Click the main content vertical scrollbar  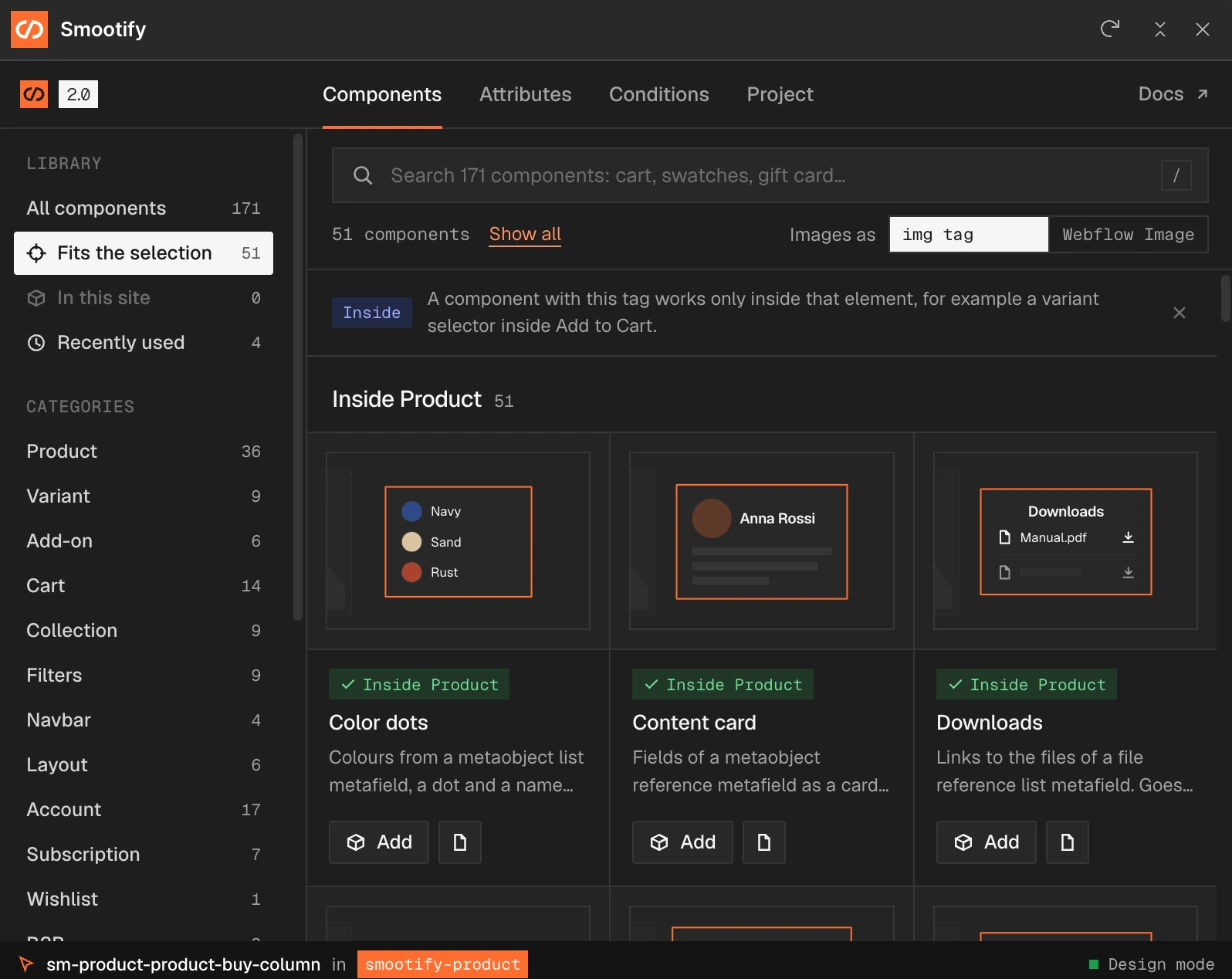[1226, 298]
